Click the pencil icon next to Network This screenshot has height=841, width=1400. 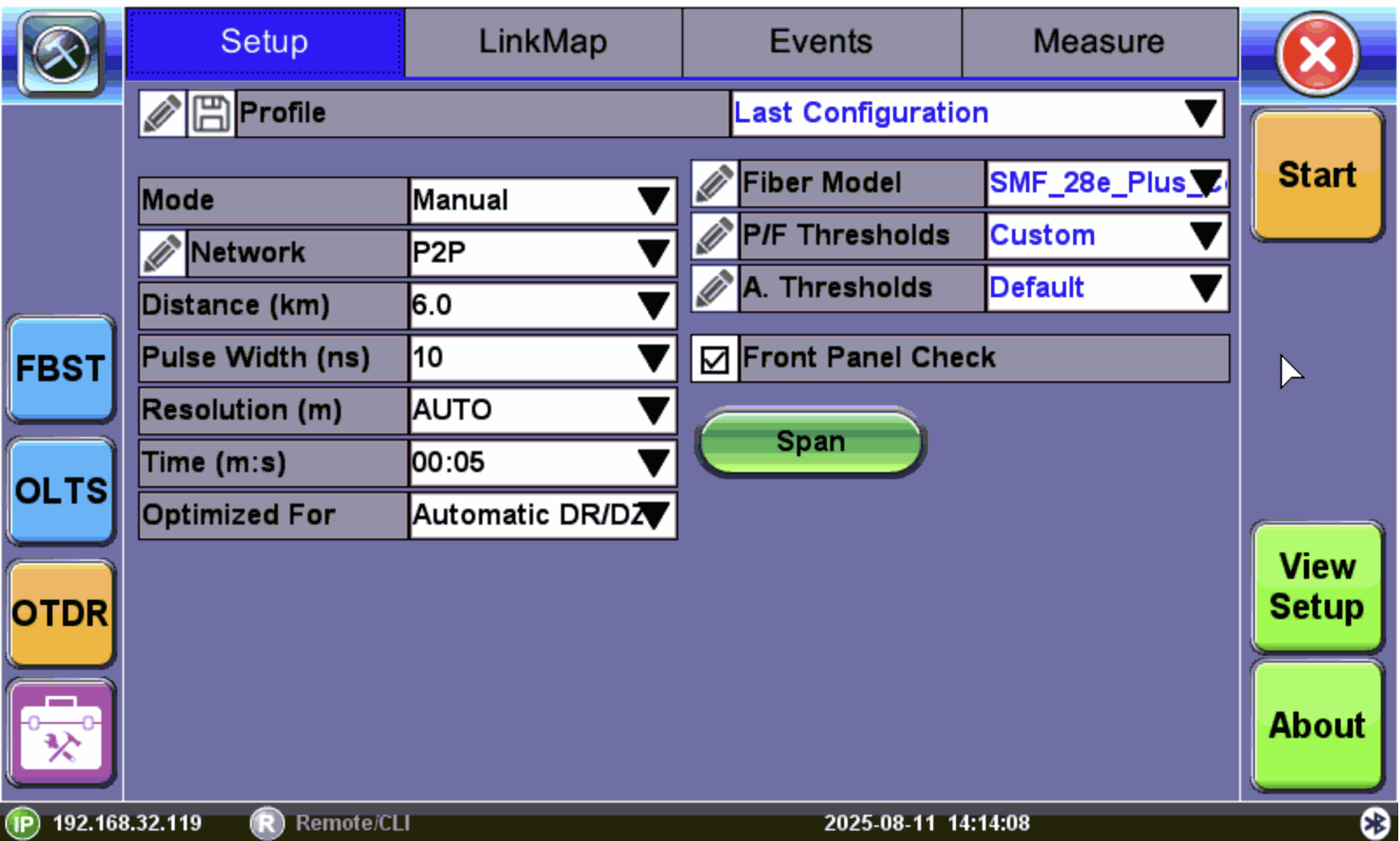pyautogui.click(x=163, y=254)
